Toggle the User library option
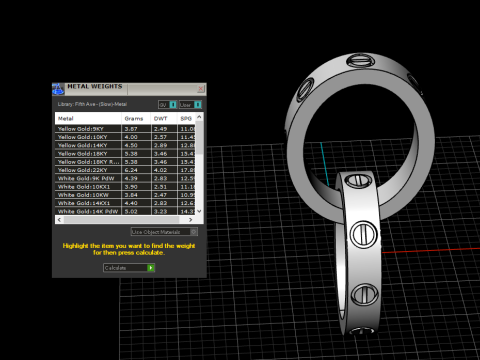 coord(190,105)
